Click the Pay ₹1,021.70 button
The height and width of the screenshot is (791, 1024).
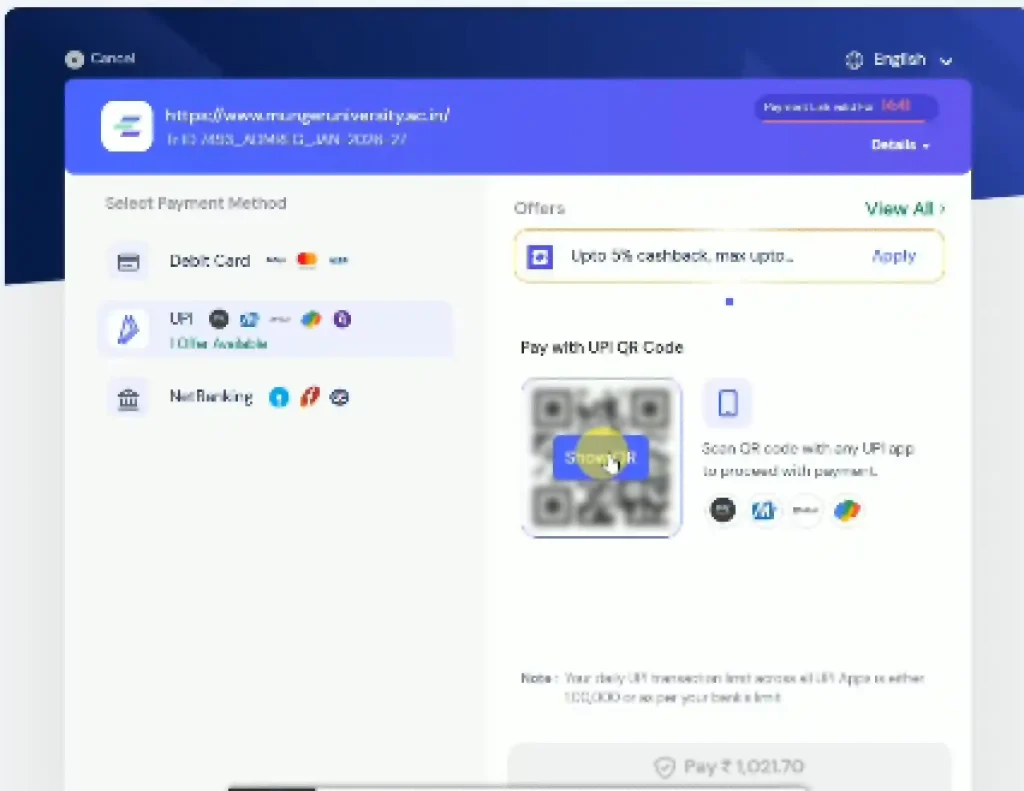(729, 766)
